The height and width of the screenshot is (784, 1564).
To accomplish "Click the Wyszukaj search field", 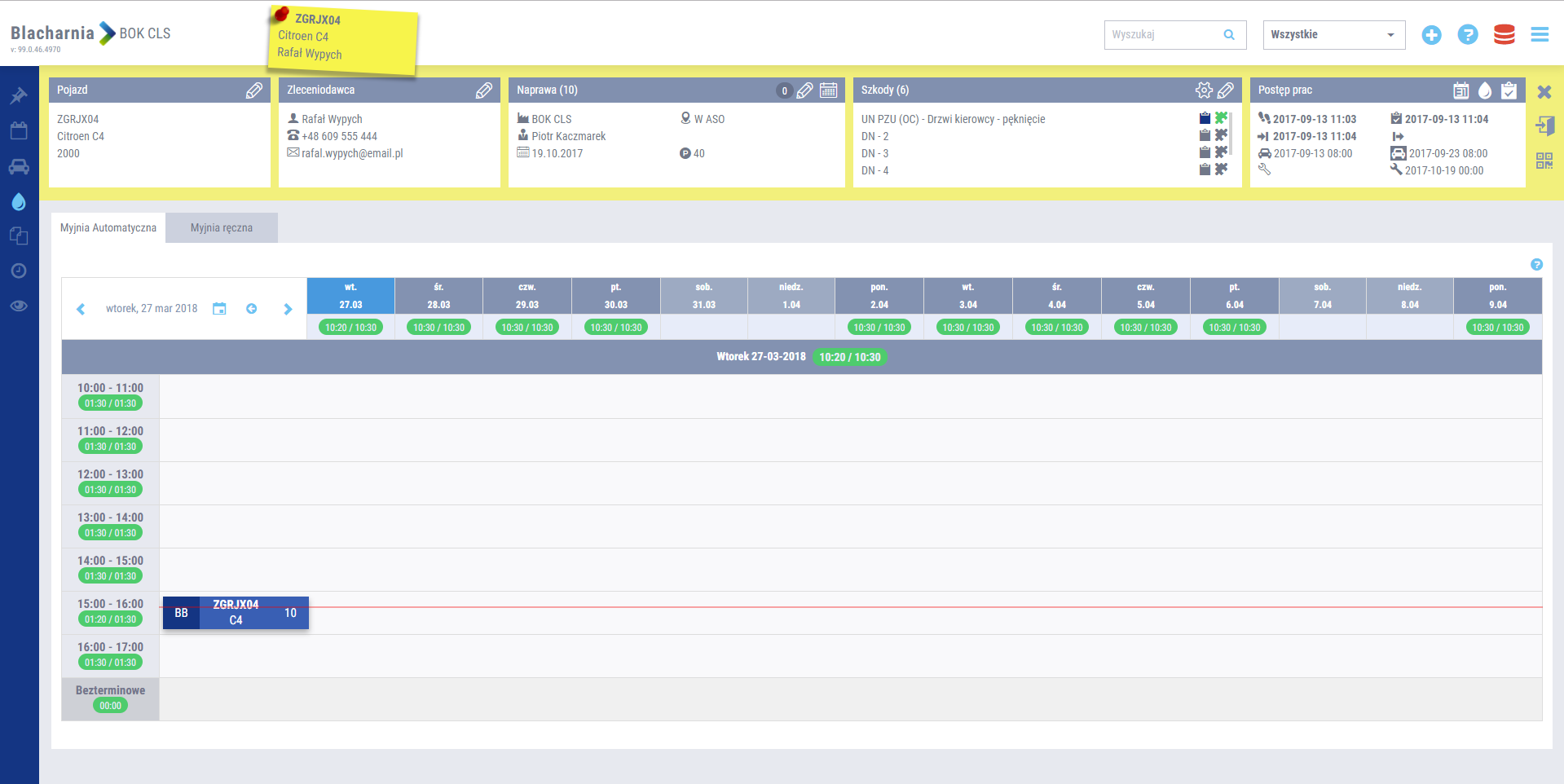I will tap(1165, 34).
